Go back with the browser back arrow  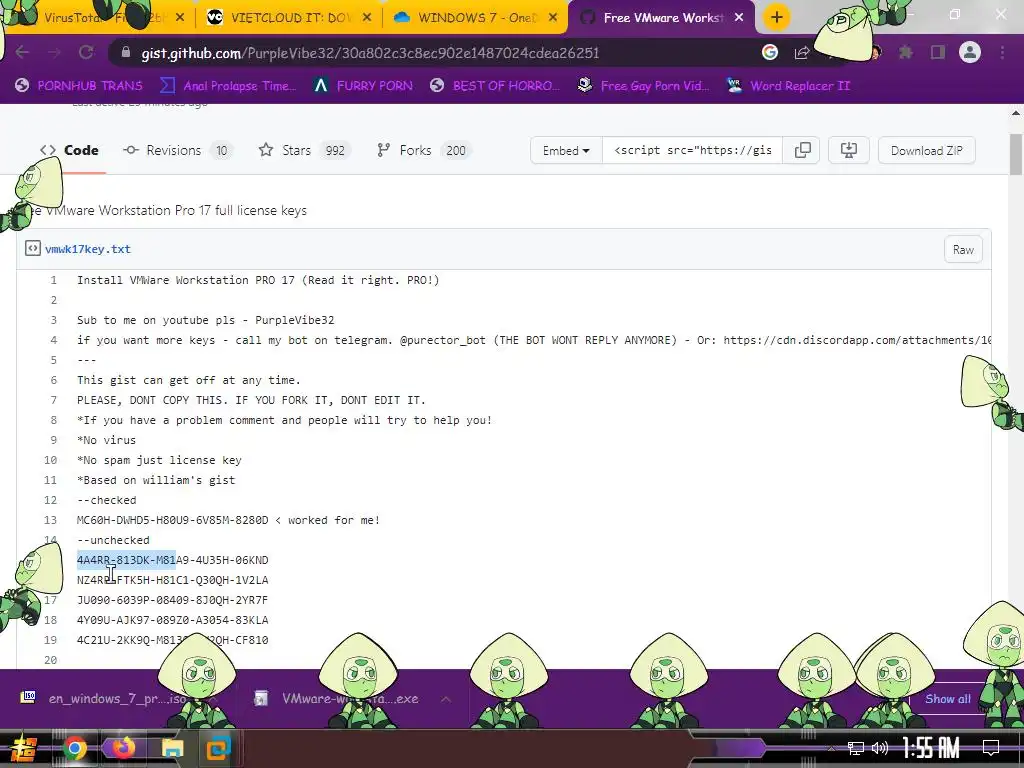point(22,52)
